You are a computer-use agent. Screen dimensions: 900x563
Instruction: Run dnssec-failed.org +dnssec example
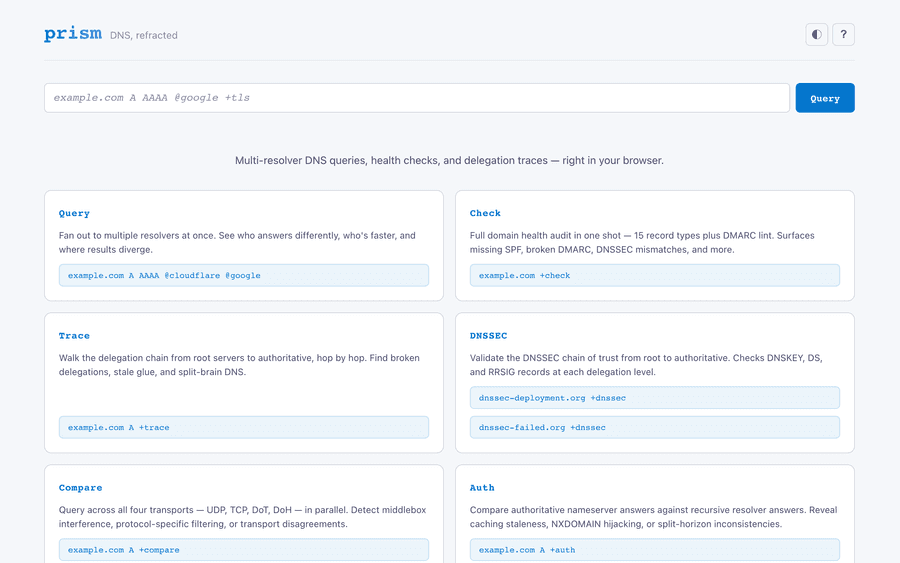[x=654, y=427]
